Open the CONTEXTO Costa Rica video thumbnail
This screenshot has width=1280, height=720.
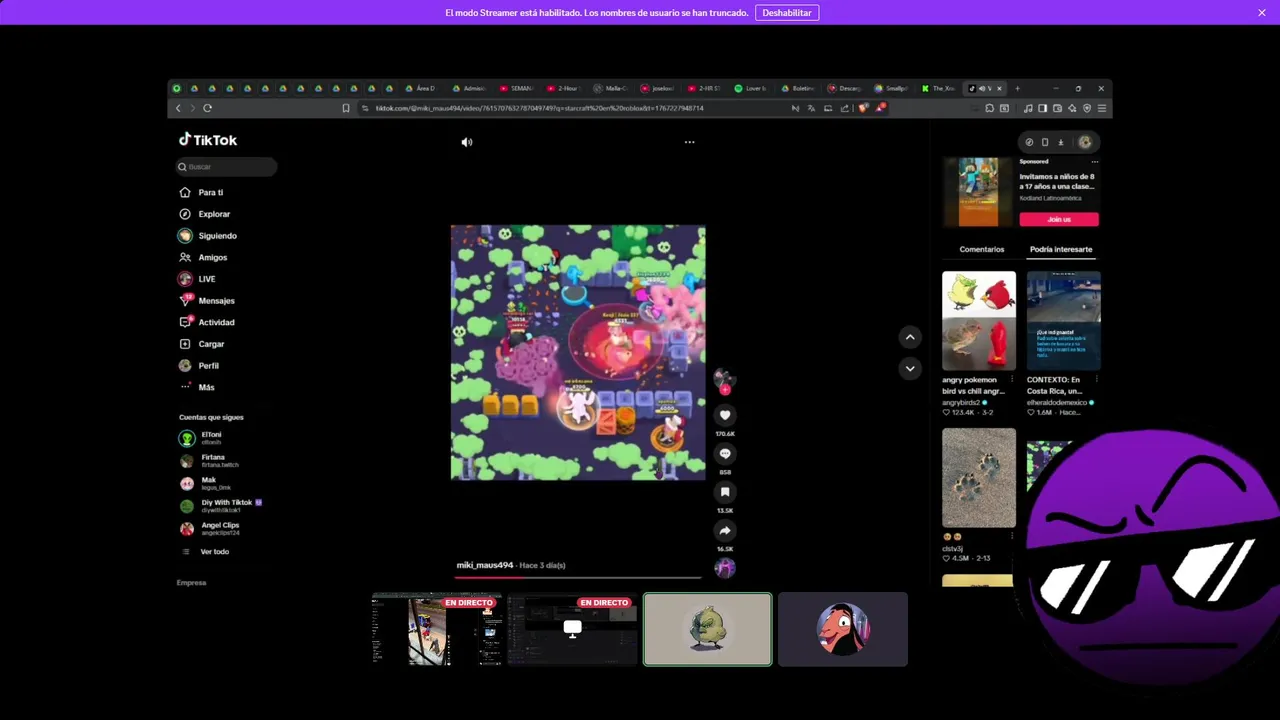(x=1064, y=320)
